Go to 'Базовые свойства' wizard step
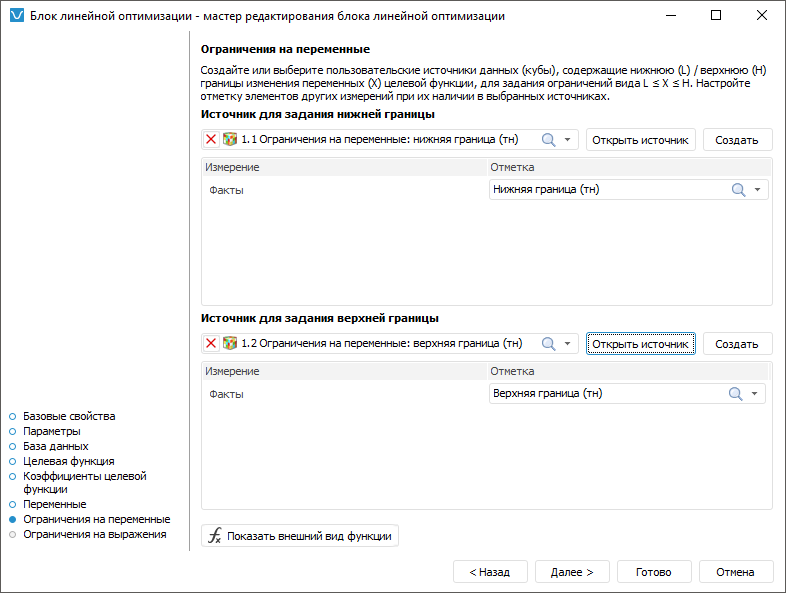 click(69, 416)
